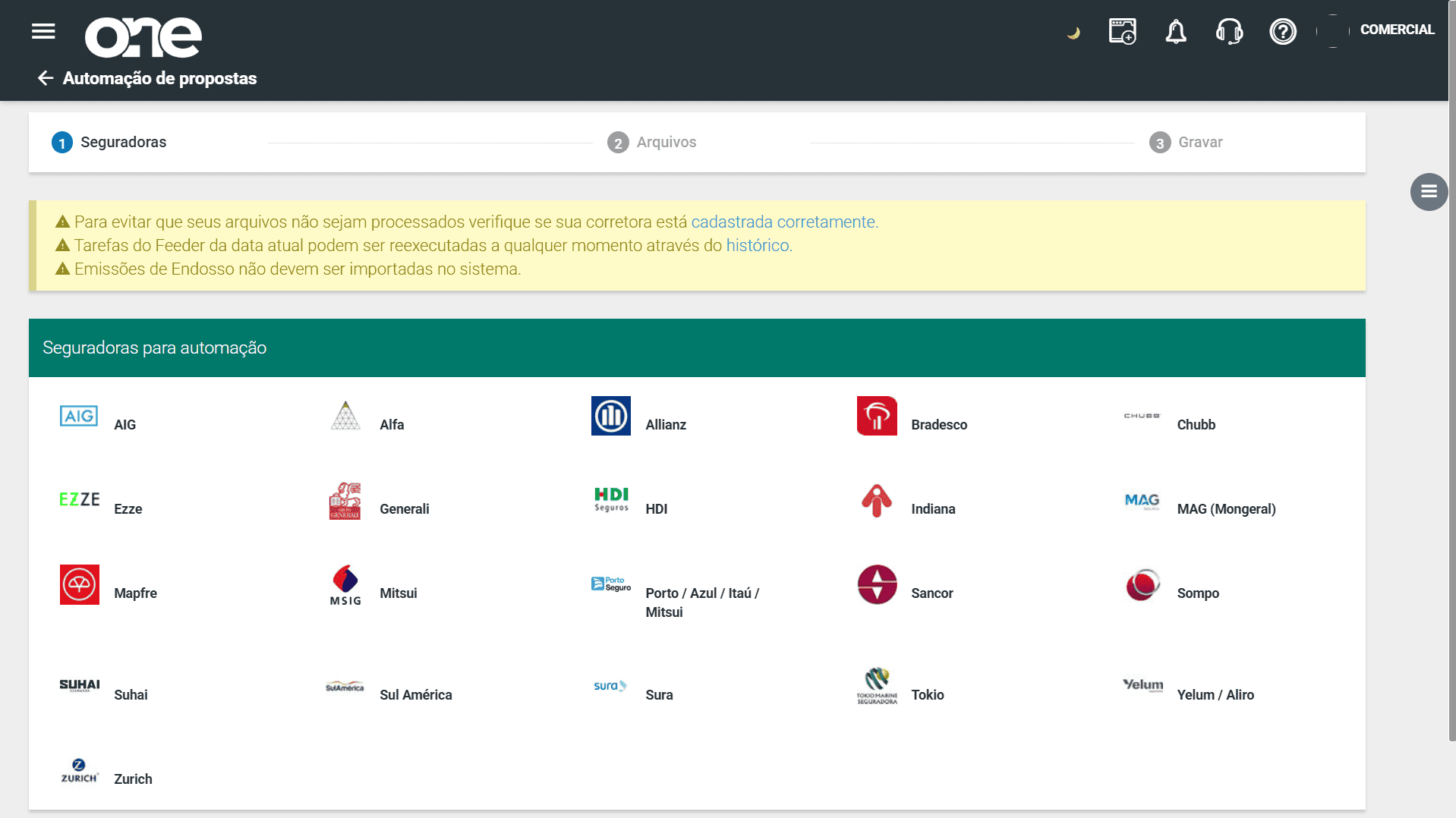This screenshot has height=818, width=1456.
Task: Choose the Sul América label
Action: (x=416, y=695)
